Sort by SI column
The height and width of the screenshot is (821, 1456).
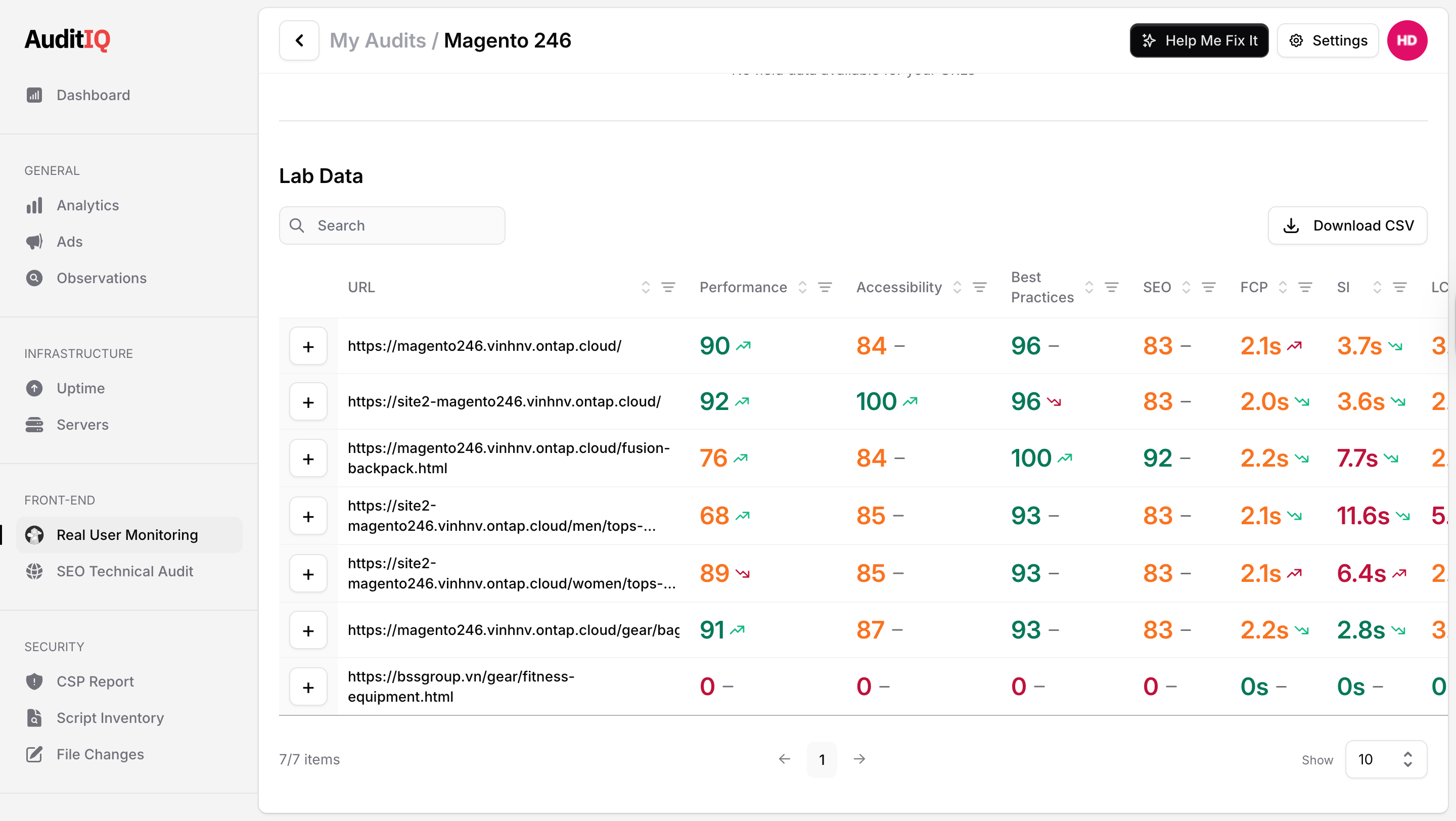click(1378, 288)
